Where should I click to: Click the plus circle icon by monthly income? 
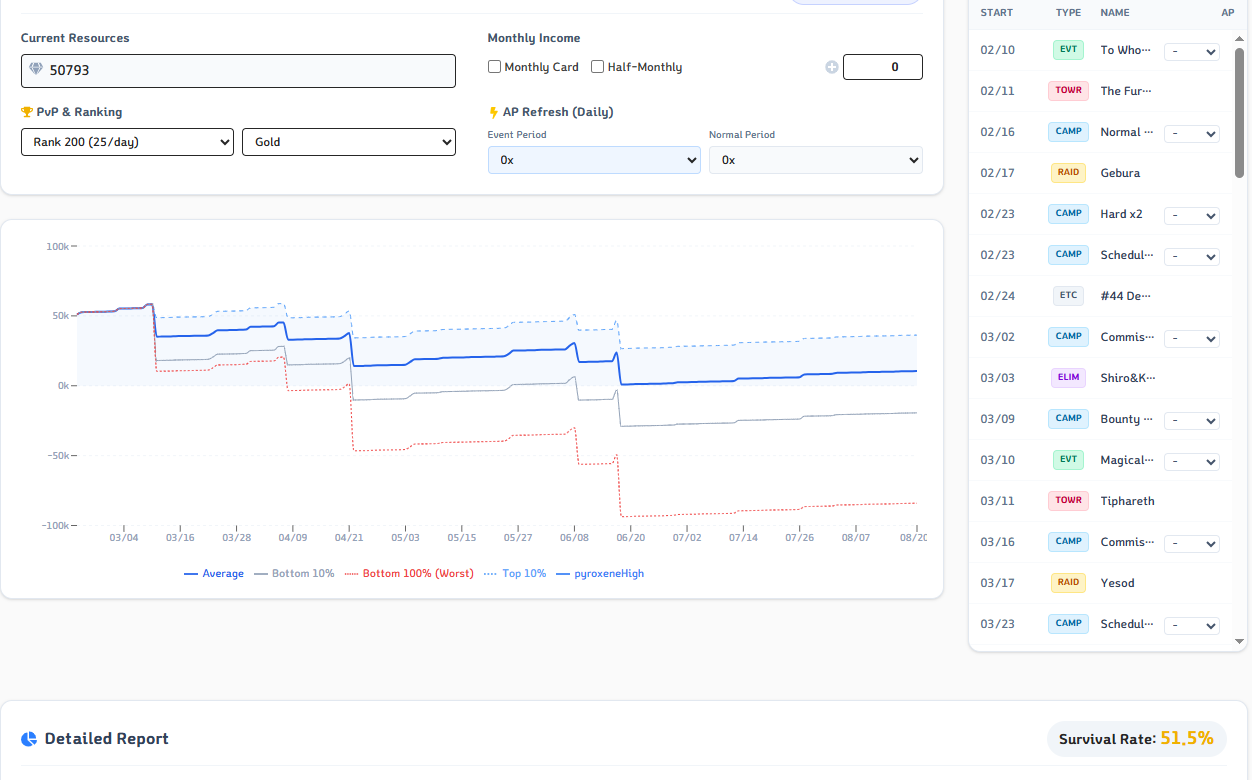(x=831, y=67)
